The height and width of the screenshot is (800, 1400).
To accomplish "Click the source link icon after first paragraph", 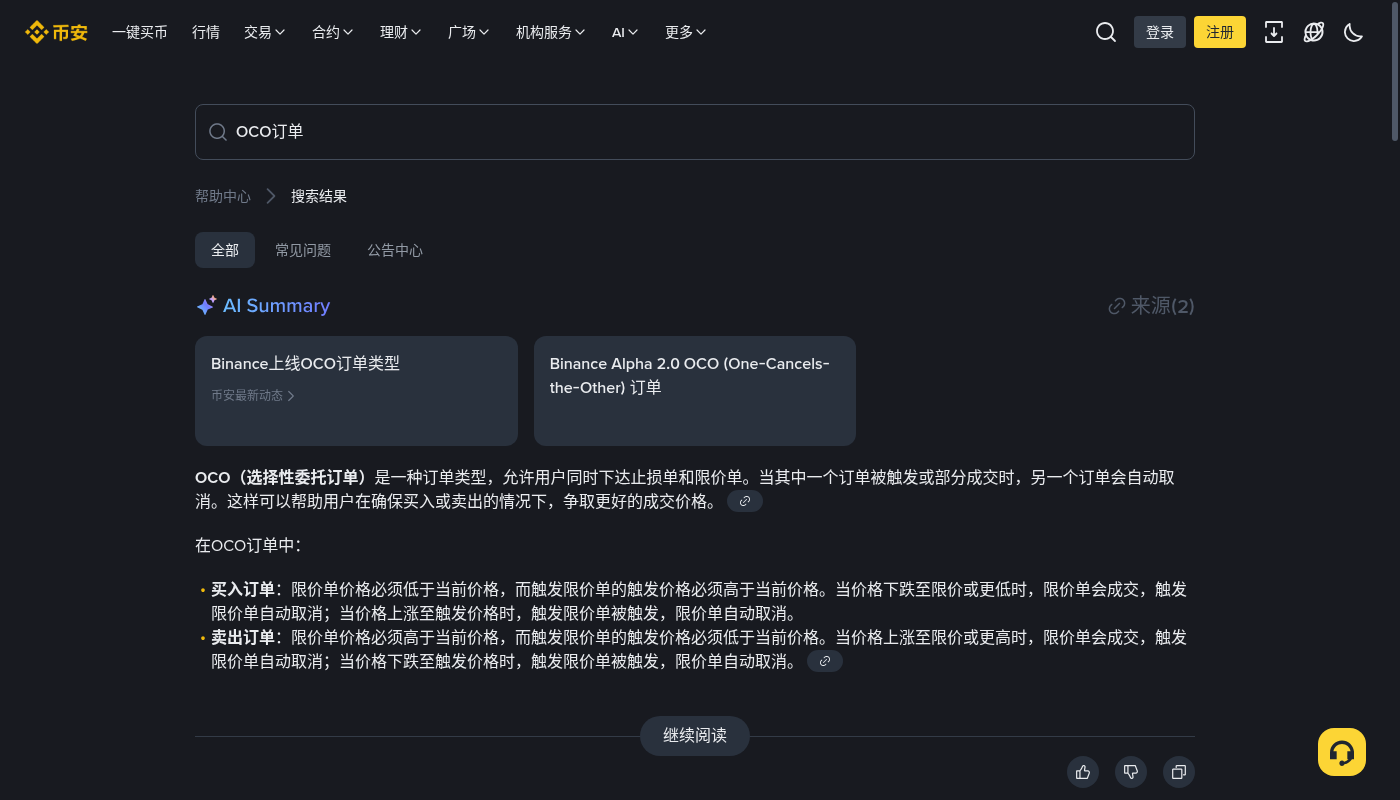I will (x=745, y=501).
